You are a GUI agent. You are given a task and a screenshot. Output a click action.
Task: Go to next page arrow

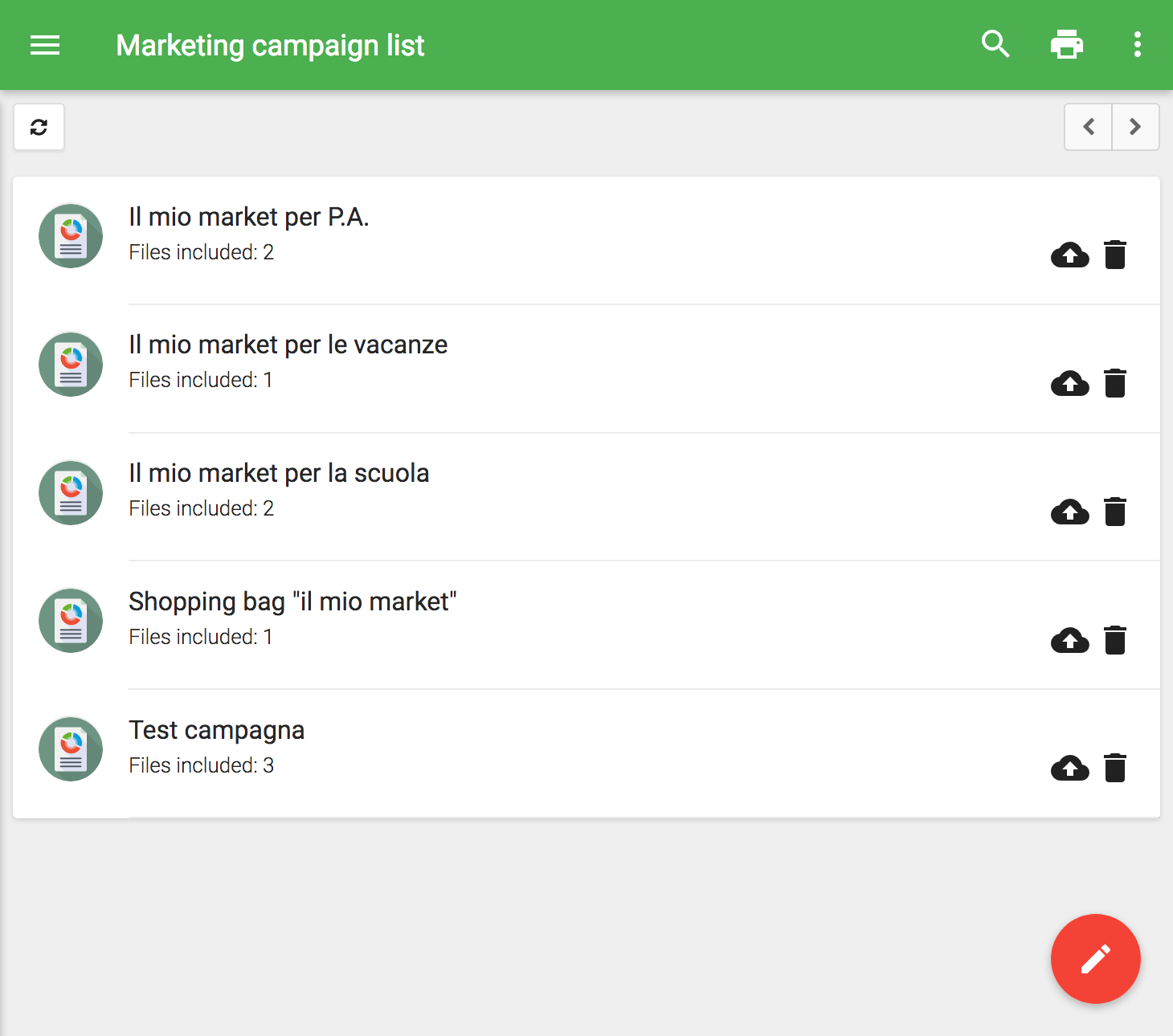pos(1135,127)
